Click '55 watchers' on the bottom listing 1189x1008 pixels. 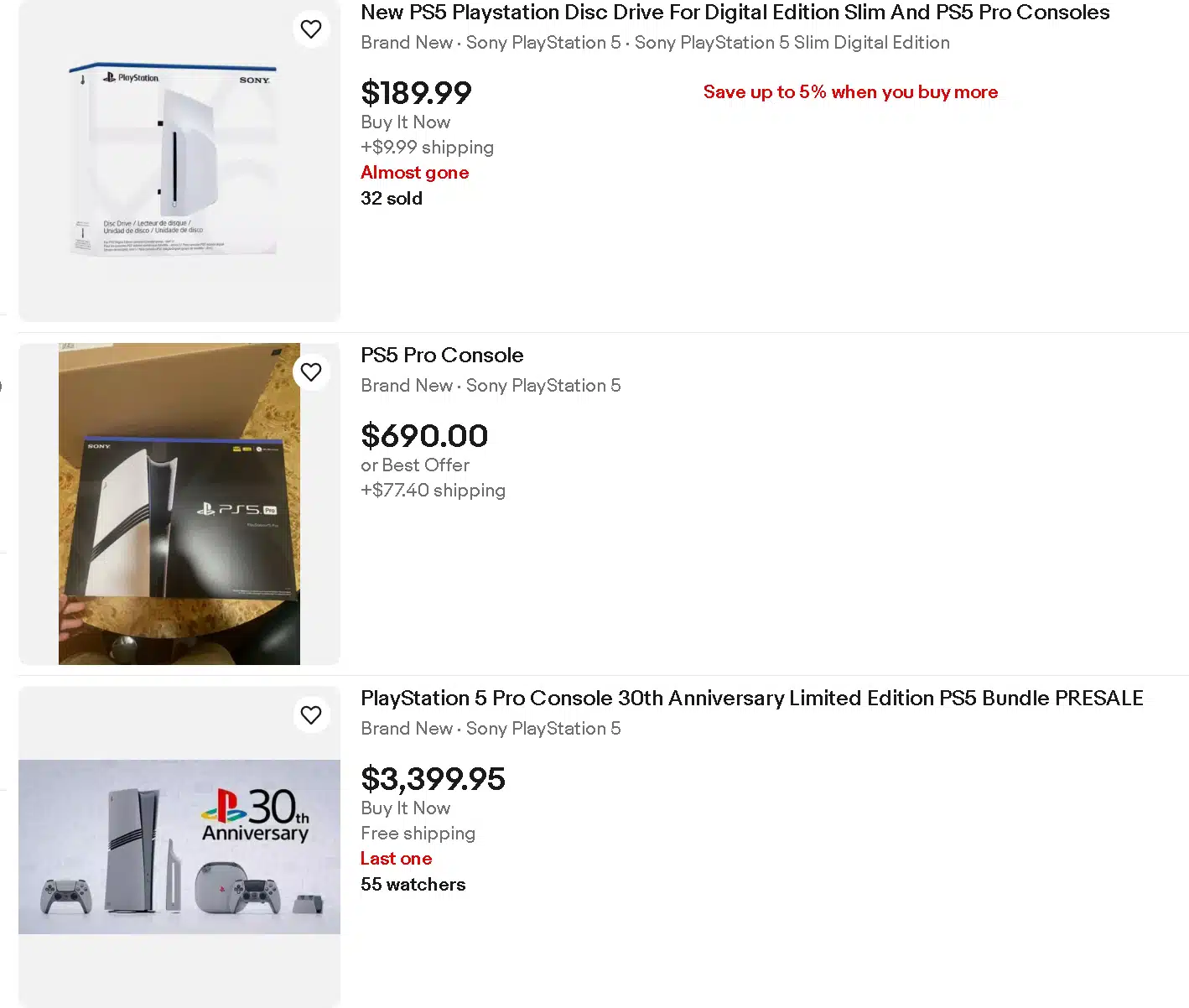(413, 884)
